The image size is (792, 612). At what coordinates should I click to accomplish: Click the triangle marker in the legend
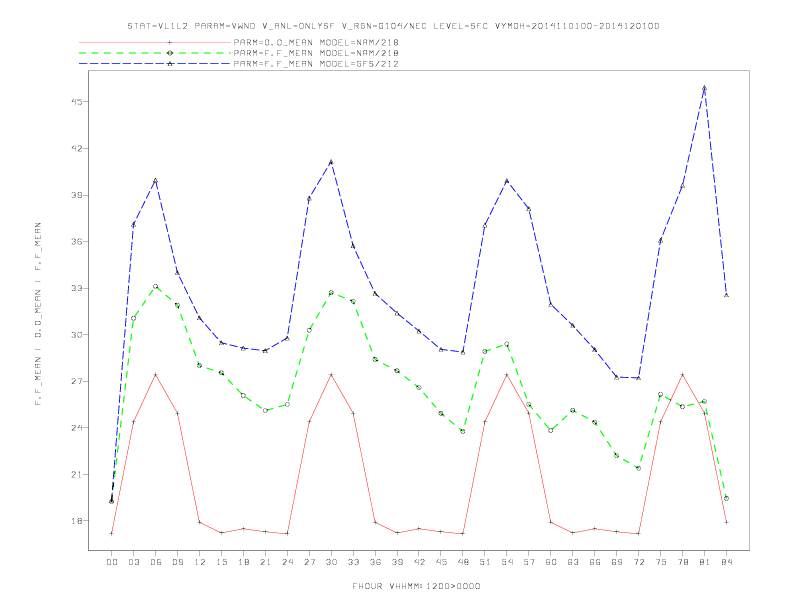pyautogui.click(x=170, y=64)
